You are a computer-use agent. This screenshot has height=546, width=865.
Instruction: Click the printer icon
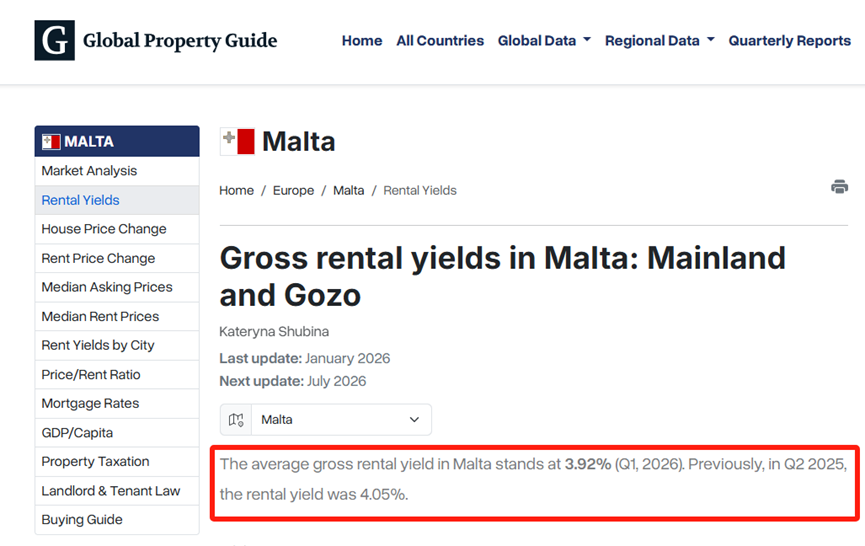coord(839,187)
